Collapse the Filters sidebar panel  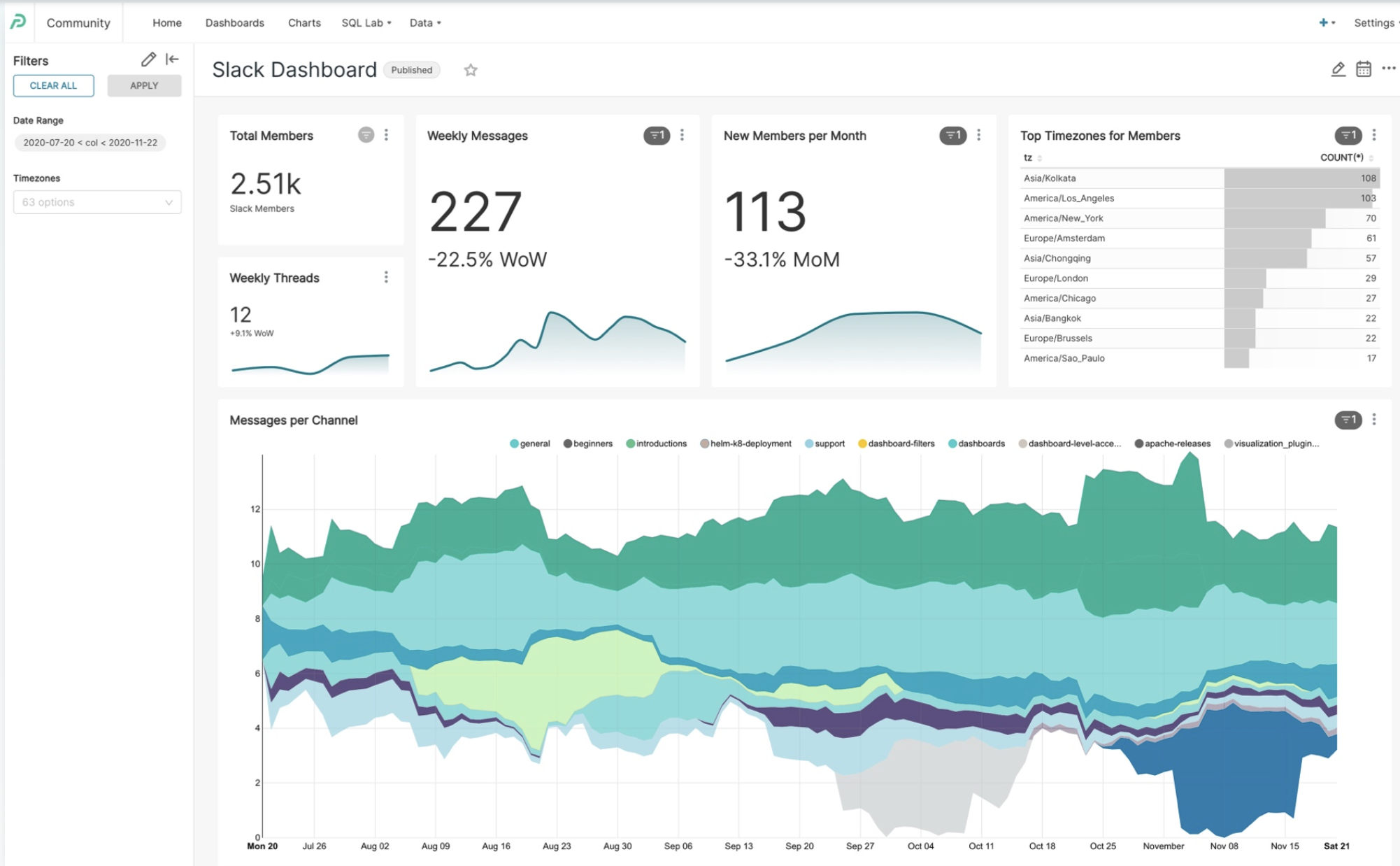pyautogui.click(x=172, y=59)
